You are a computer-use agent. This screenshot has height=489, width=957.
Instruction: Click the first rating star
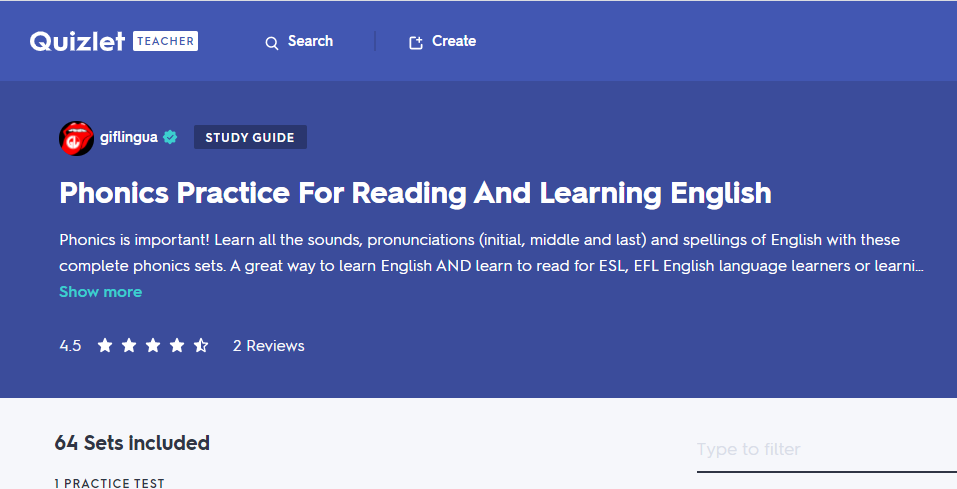tap(105, 346)
